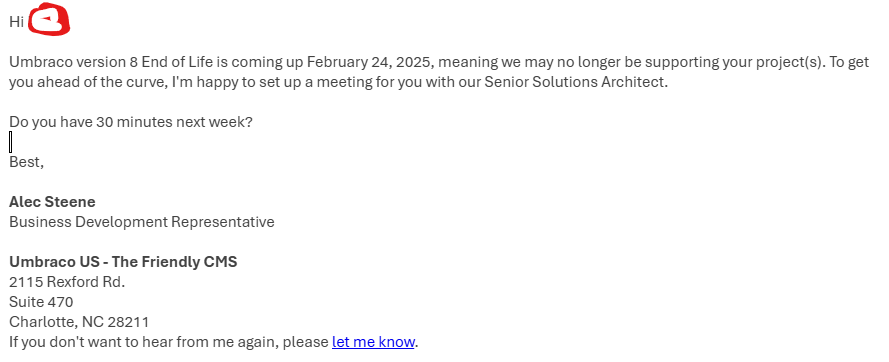This screenshot has width=889, height=362.
Task: Click the "Do you have 30 minutes next week?" sentence
Action: click(x=131, y=122)
